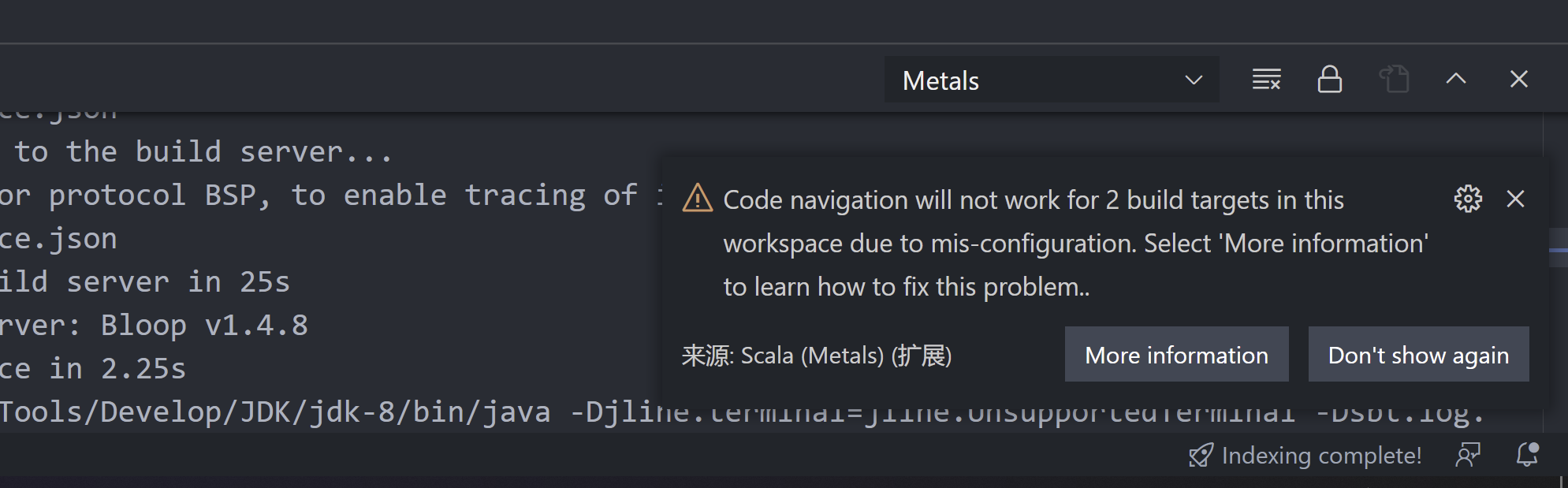Click the More information button
This screenshot has width=1568, height=488.
(1176, 355)
